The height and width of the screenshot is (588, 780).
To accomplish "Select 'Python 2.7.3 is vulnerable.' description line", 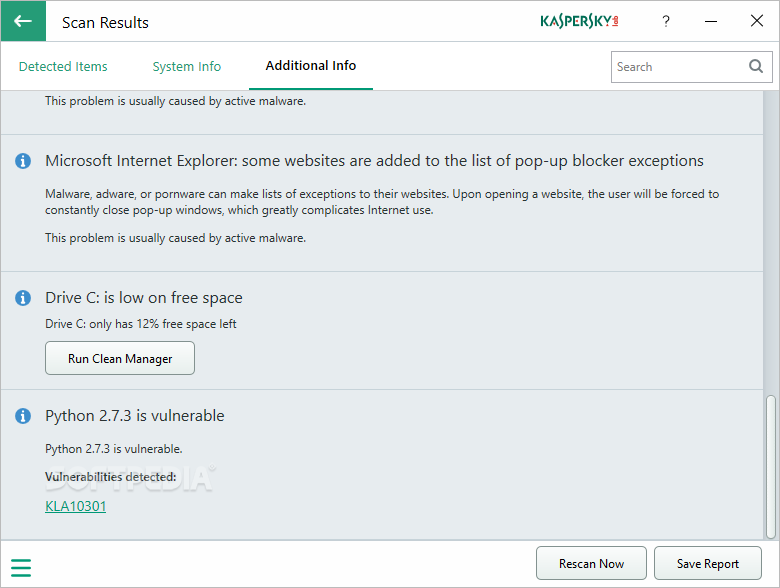I will (x=114, y=449).
